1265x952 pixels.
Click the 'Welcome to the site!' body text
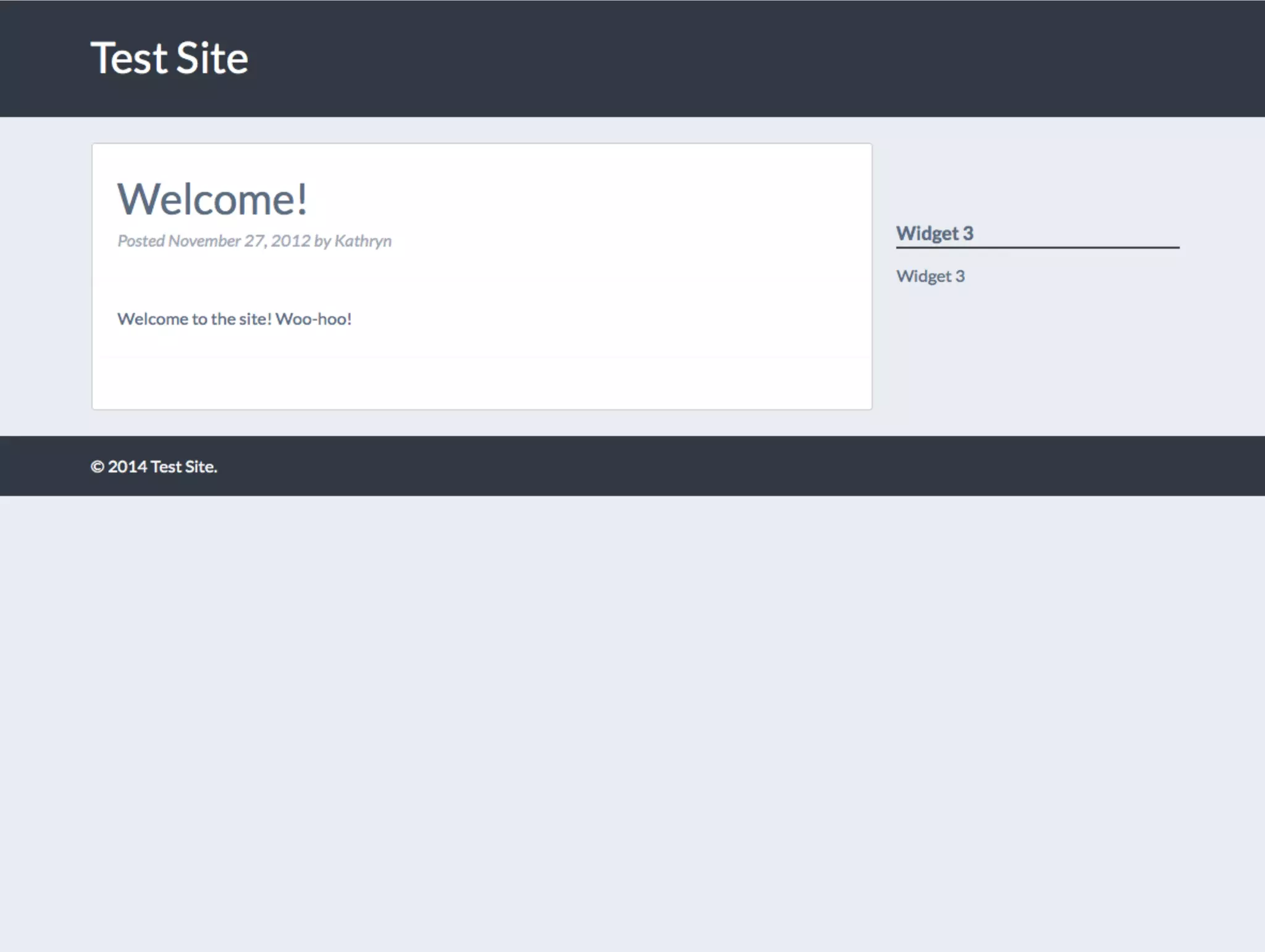[194, 319]
